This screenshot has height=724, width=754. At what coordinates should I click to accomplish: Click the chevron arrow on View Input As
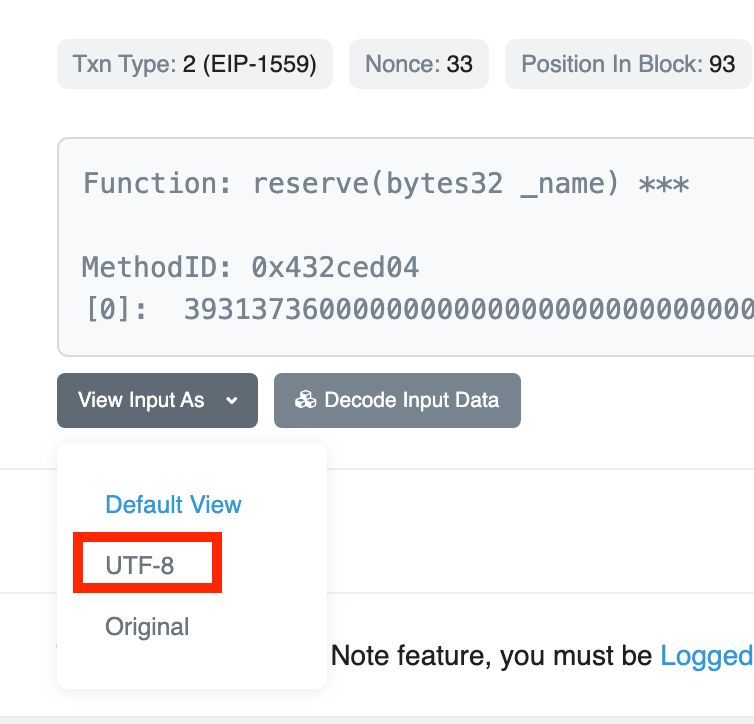click(232, 401)
